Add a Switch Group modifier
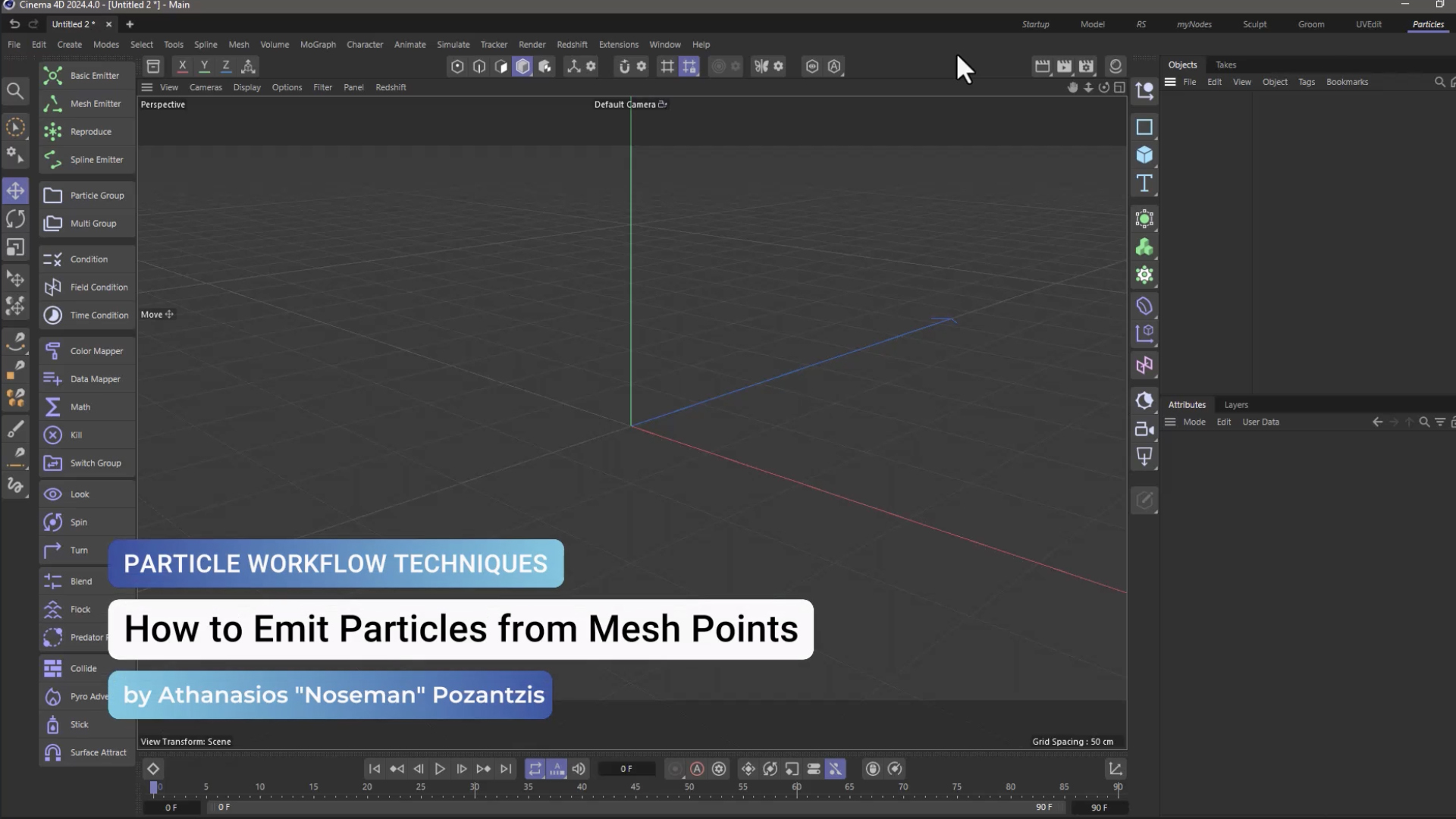Screen dimensions: 1456x819 (87, 463)
